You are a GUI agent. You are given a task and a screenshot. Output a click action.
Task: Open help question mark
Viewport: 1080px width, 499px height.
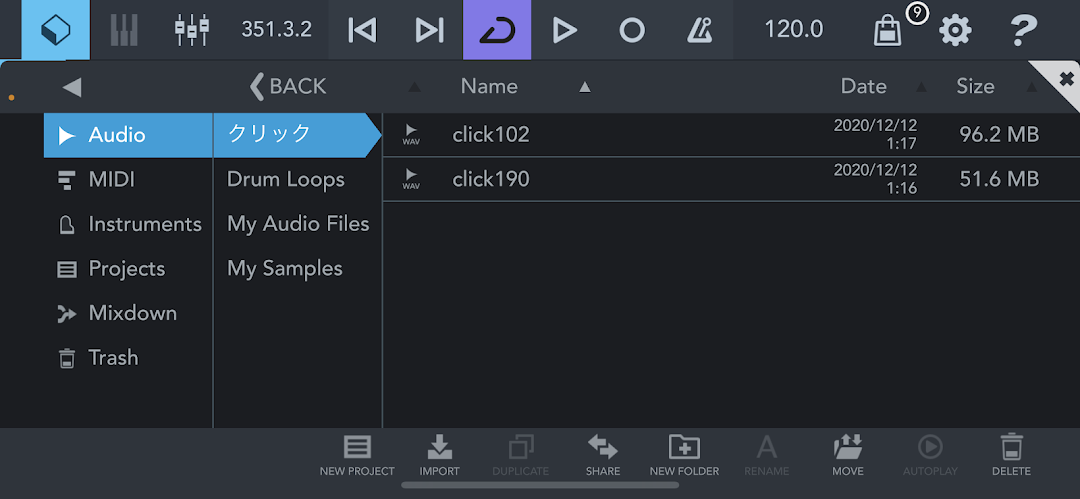pos(1024,30)
